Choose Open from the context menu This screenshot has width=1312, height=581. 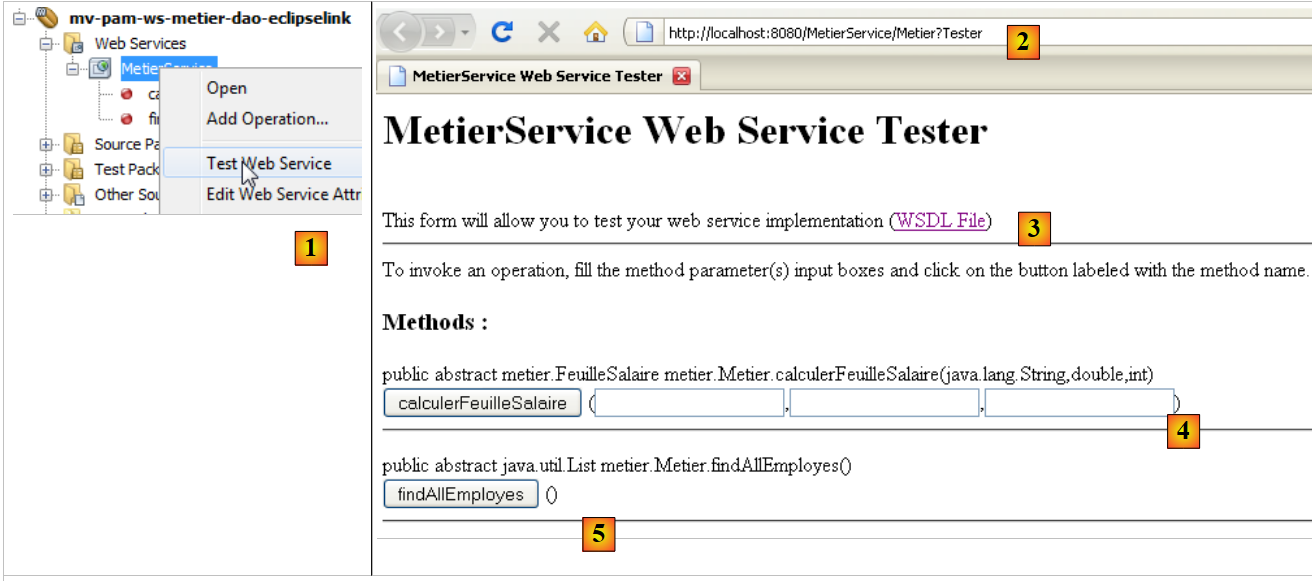(x=226, y=88)
